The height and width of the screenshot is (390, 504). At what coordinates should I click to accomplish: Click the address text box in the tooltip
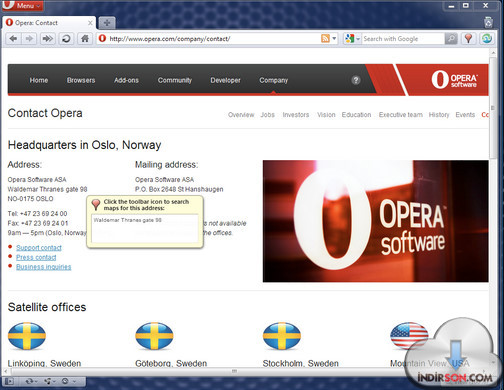145,228
